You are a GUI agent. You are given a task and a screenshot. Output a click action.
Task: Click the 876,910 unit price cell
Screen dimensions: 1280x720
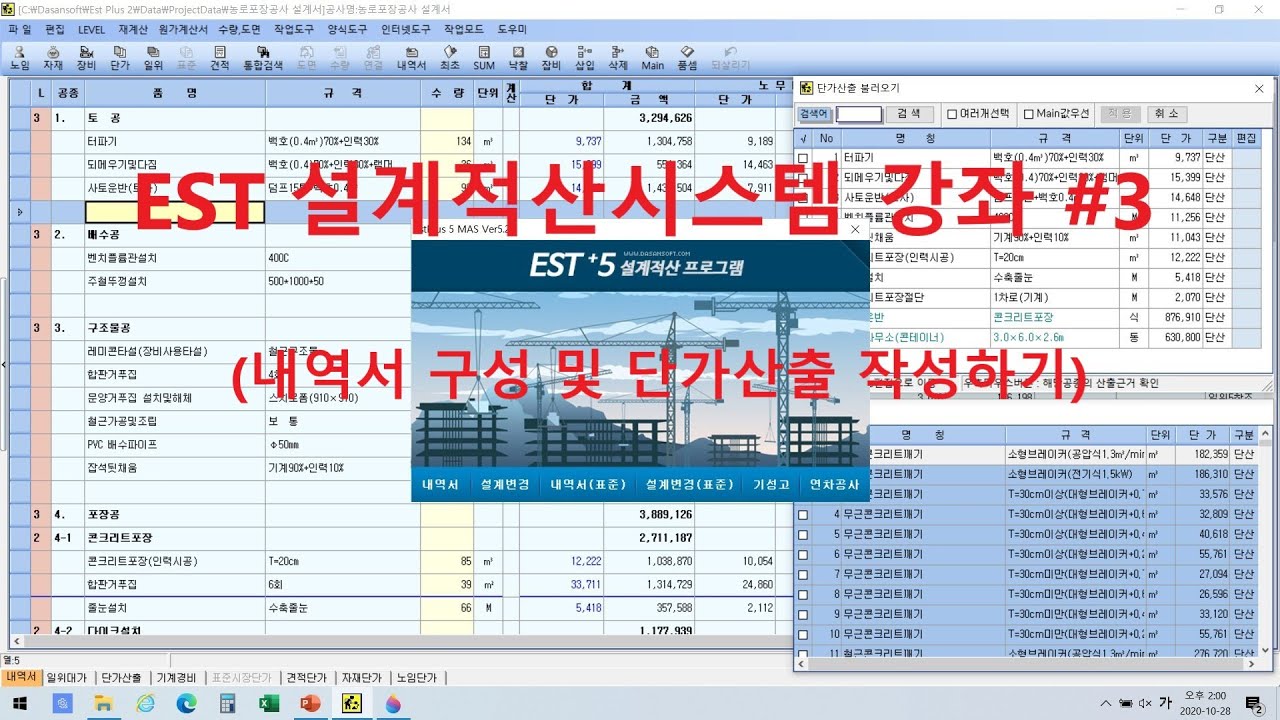[x=1174, y=317]
